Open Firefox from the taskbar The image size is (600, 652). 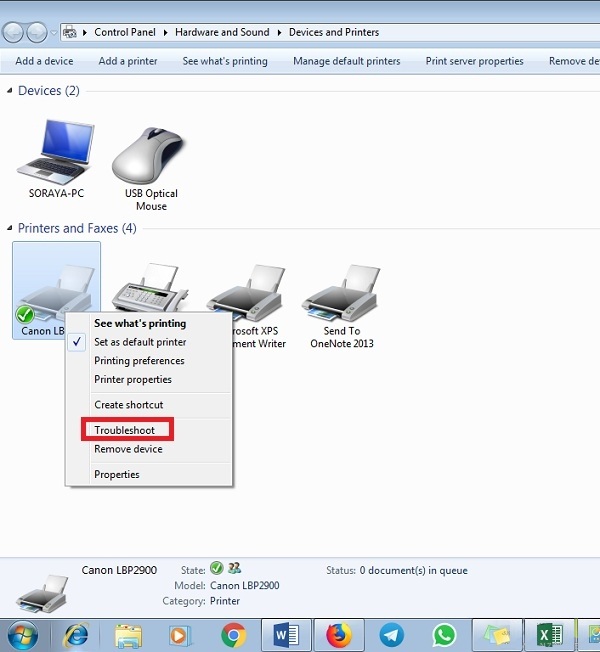339,634
